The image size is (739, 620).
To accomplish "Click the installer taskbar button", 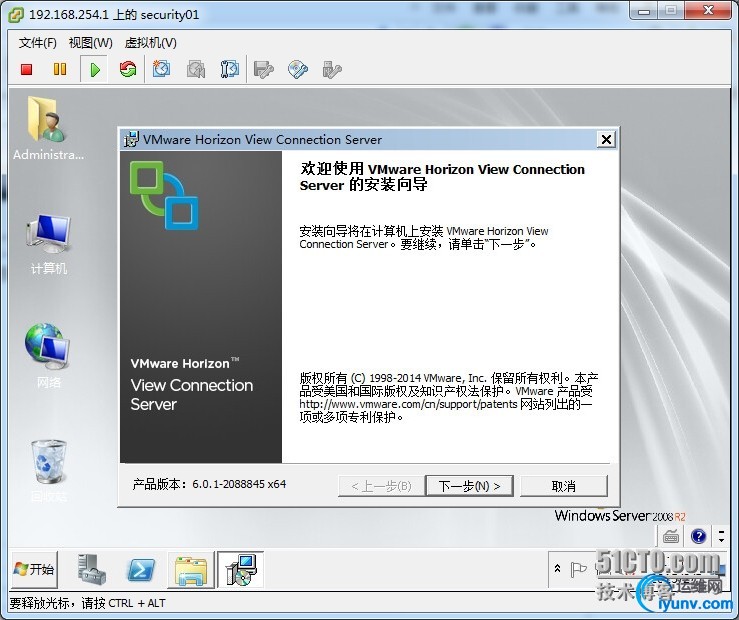I will (241, 570).
